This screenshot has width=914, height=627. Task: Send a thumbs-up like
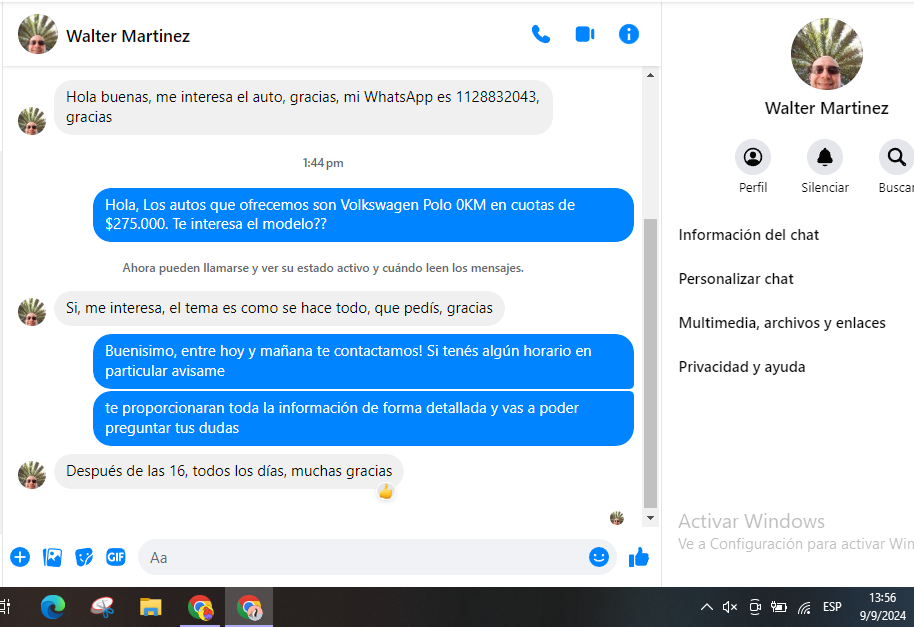click(x=639, y=557)
